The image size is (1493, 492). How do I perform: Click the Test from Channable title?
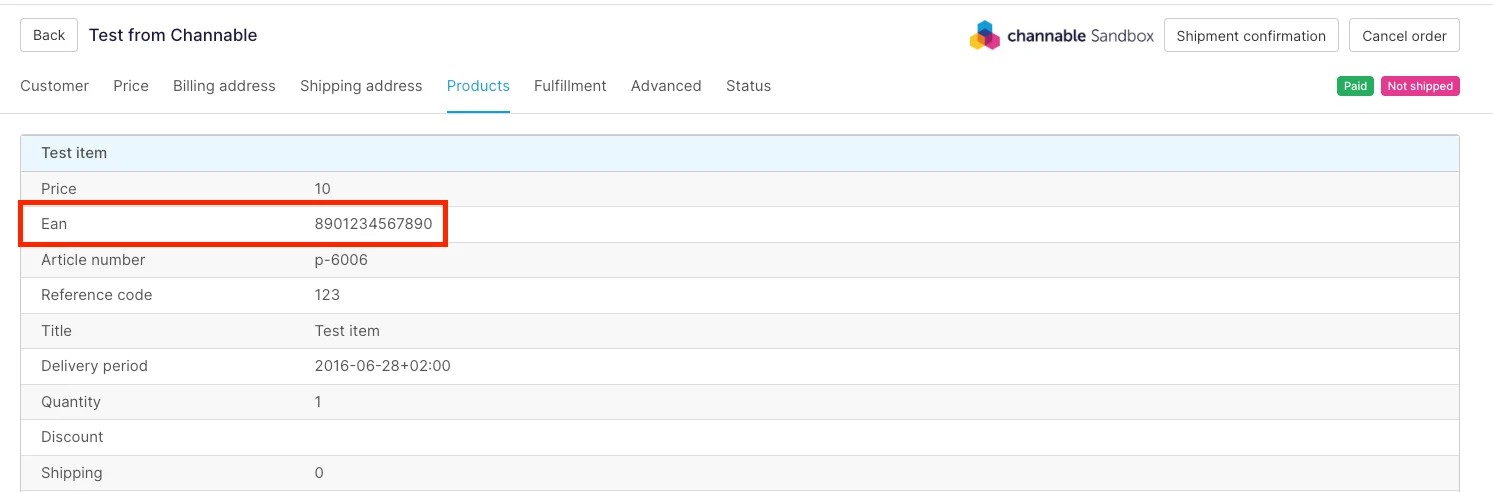click(173, 35)
